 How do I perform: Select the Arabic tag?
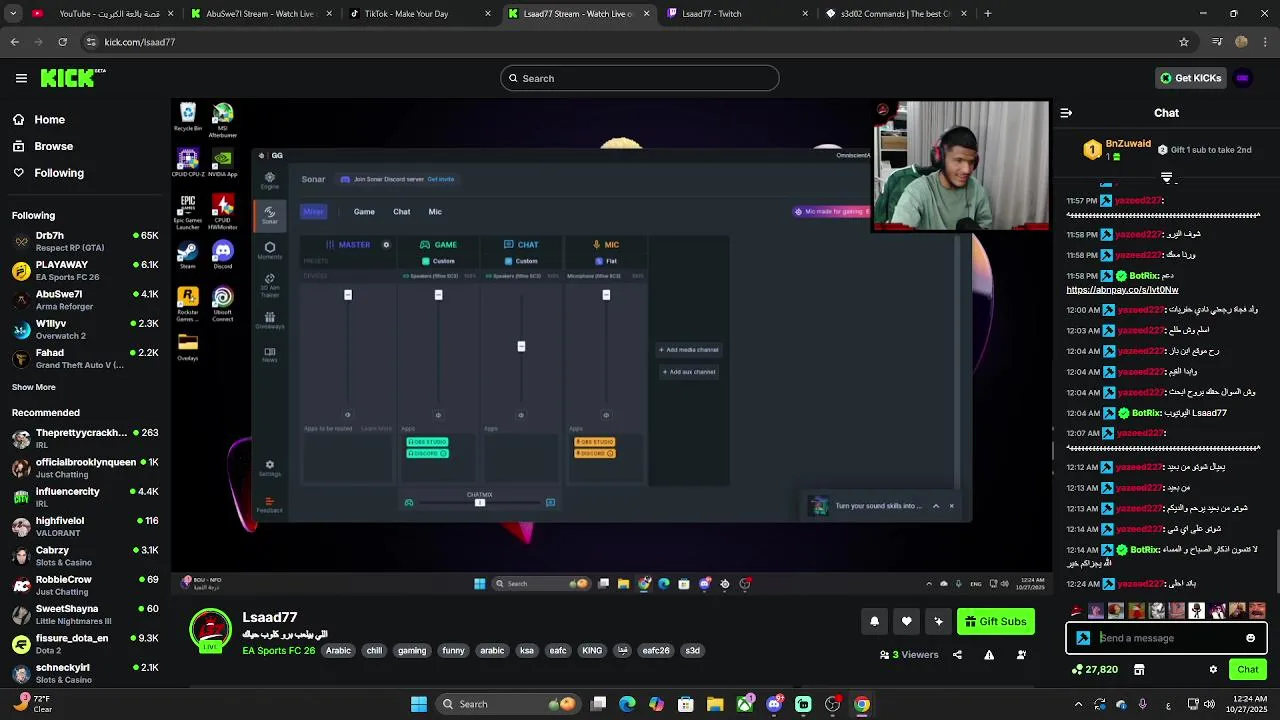tap(338, 651)
